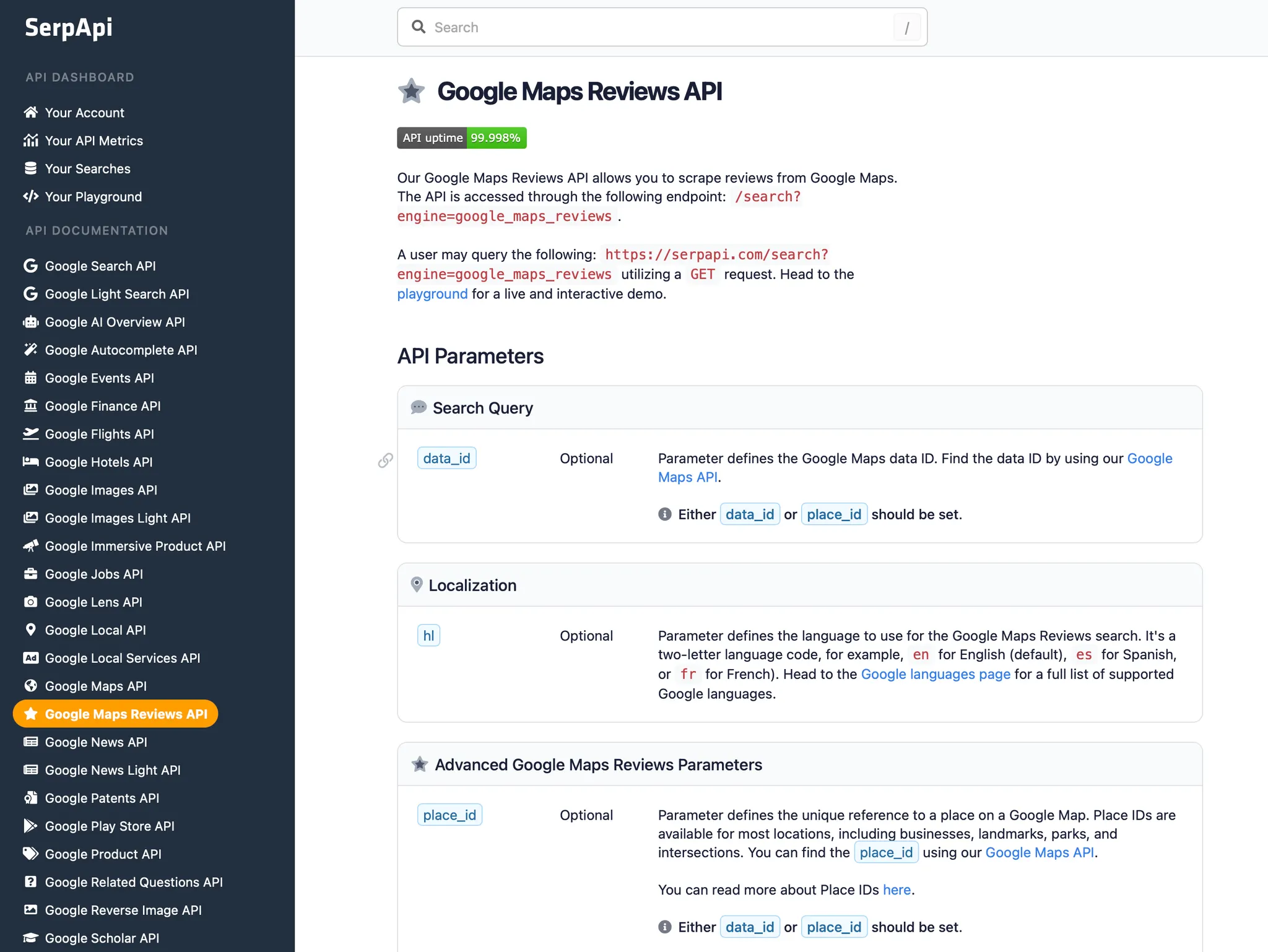This screenshot has height=952, width=1268.
Task: Click 'here' link about Place IDs
Action: [x=896, y=889]
